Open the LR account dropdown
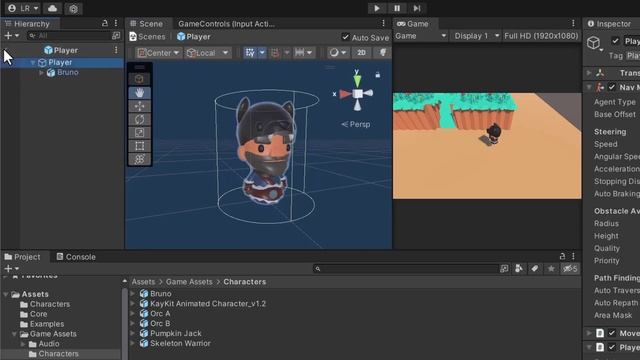 [x=23, y=8]
